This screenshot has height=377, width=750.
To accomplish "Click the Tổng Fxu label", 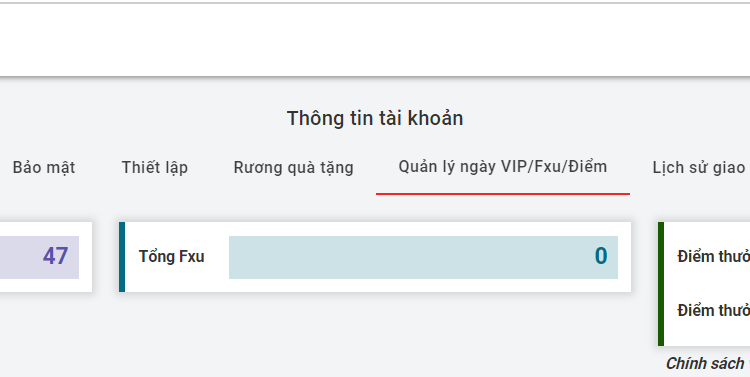I will [171, 256].
